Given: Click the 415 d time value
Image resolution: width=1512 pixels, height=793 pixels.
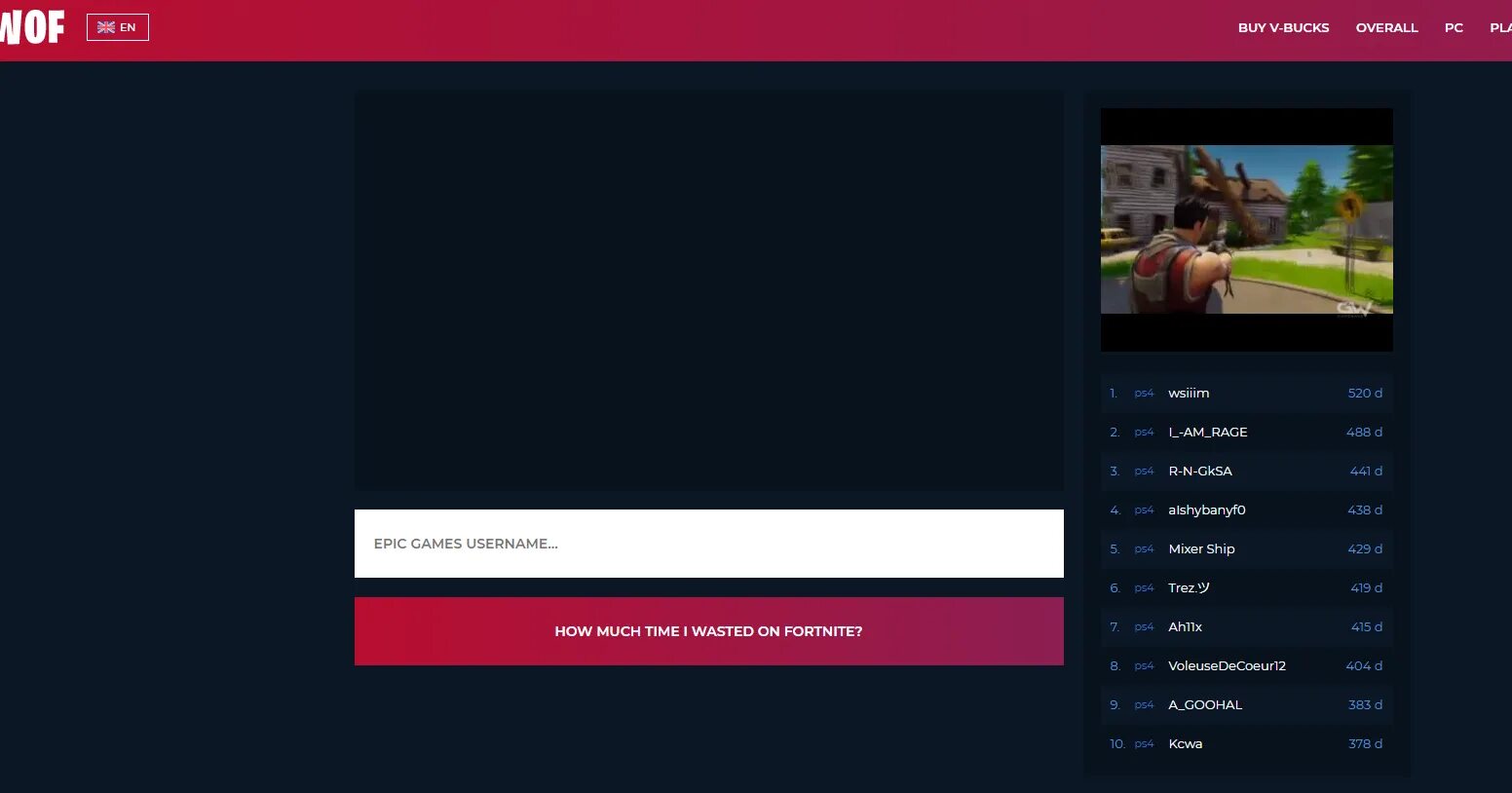Looking at the screenshot, I should 1367,627.
